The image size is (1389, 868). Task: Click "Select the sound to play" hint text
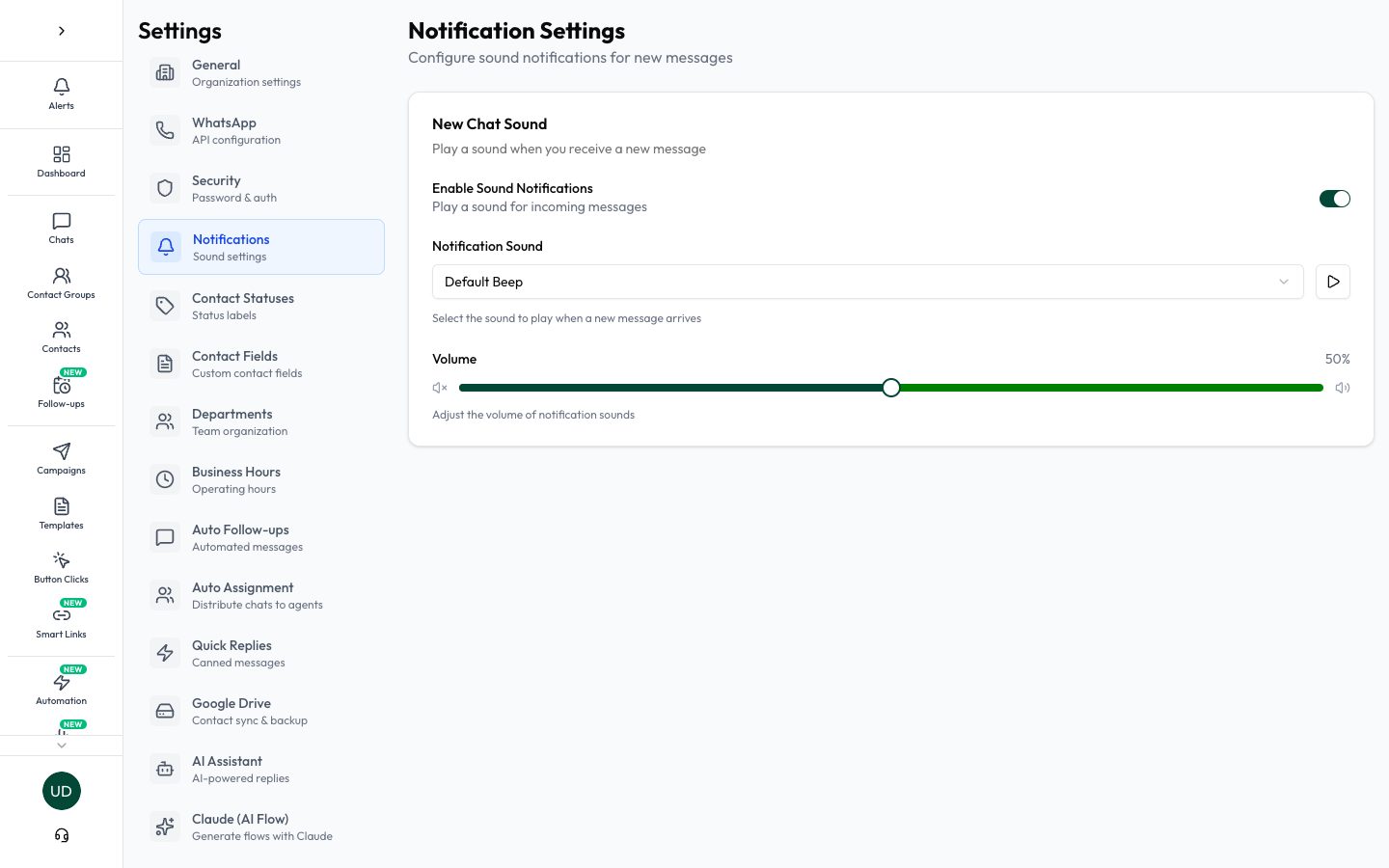coord(566,318)
